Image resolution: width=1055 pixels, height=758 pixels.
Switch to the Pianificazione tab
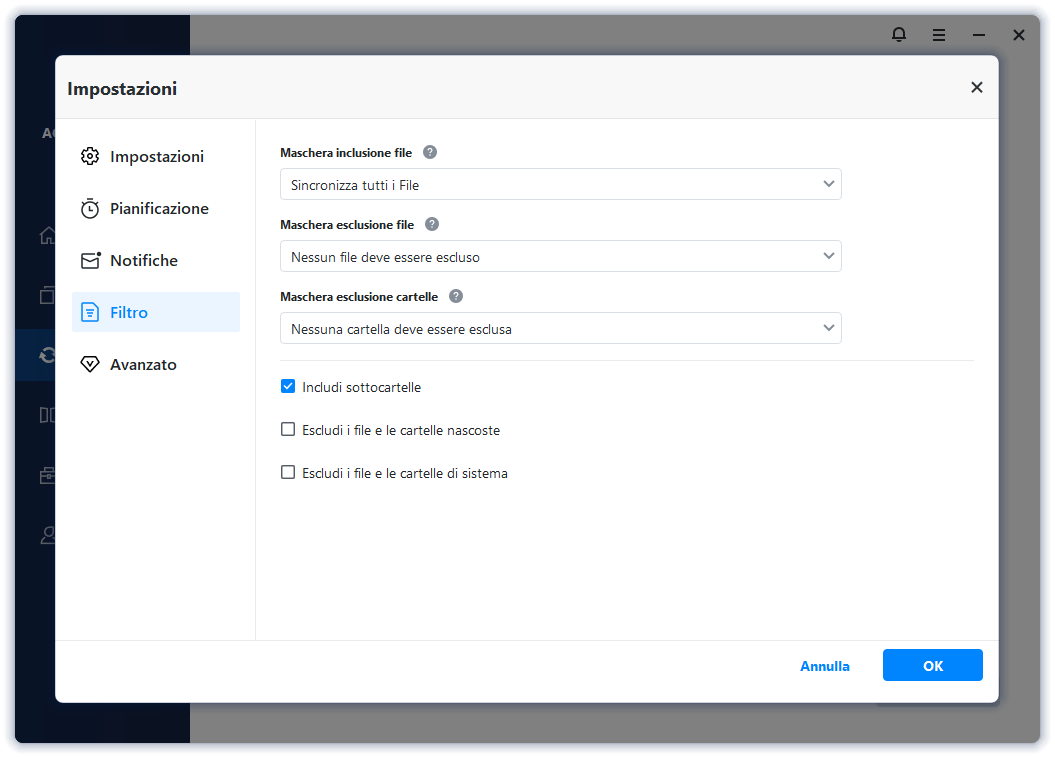click(158, 209)
